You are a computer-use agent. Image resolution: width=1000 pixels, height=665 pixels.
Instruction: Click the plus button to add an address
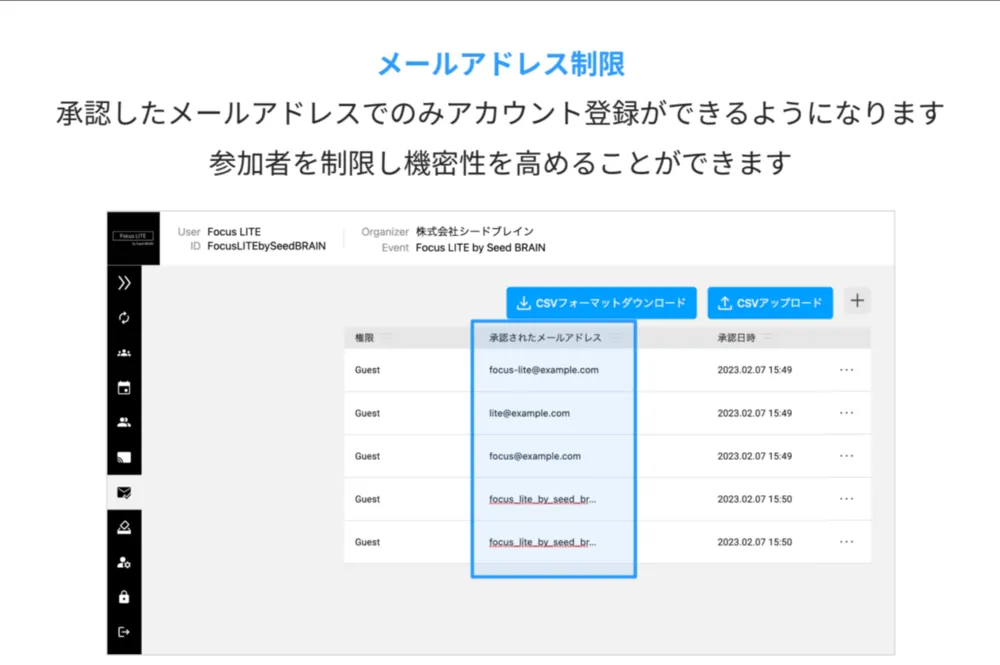(857, 300)
